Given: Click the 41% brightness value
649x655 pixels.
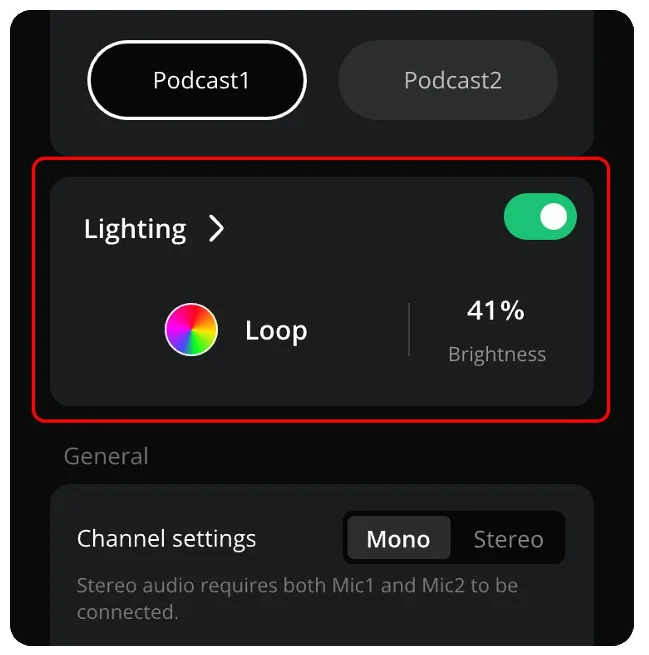Looking at the screenshot, I should click(495, 310).
